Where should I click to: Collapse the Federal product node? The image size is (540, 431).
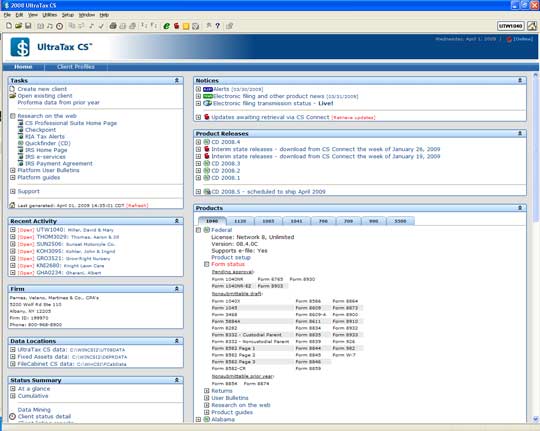(x=198, y=230)
